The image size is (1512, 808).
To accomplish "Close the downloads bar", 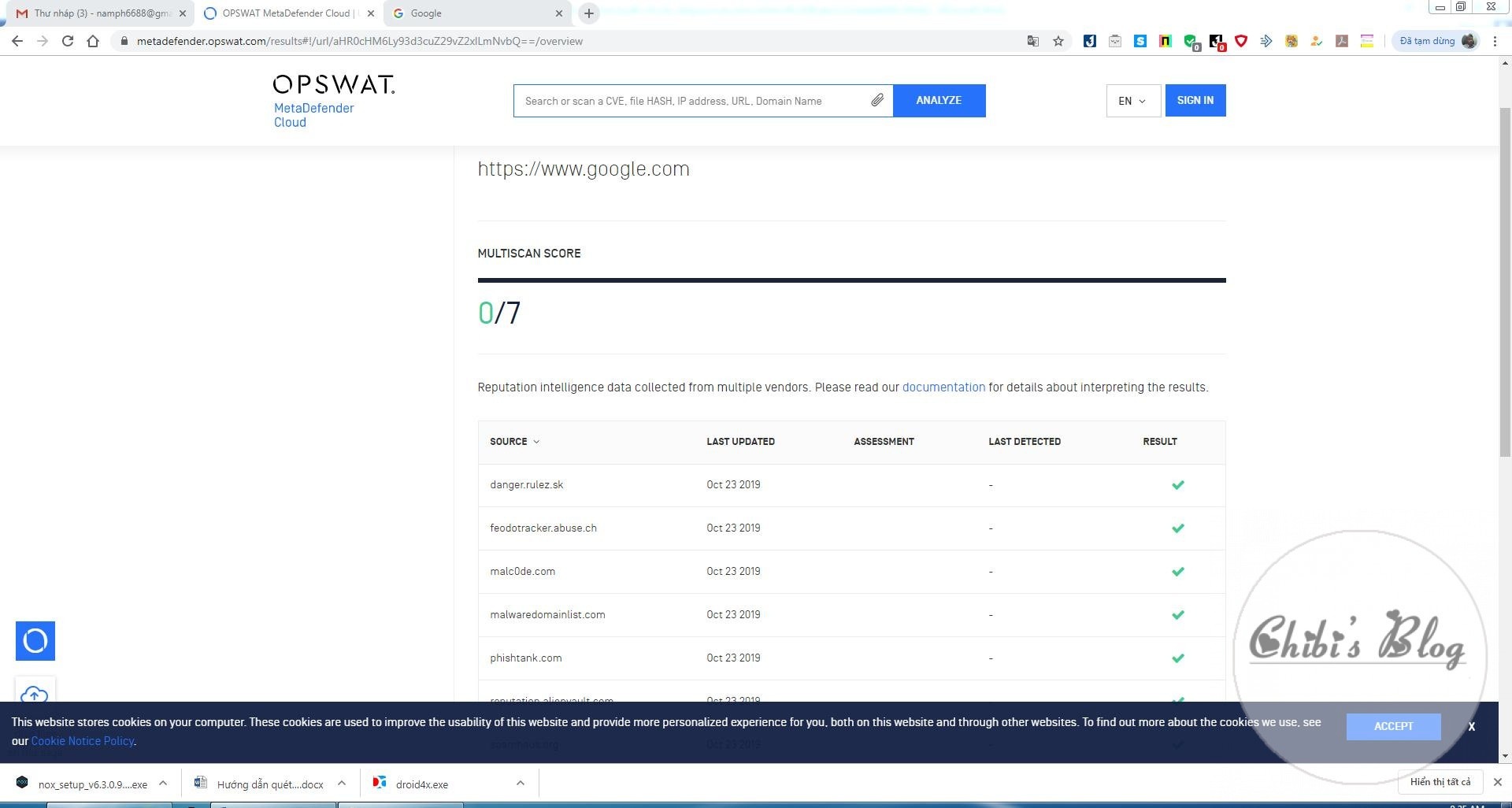I will pos(1498,782).
